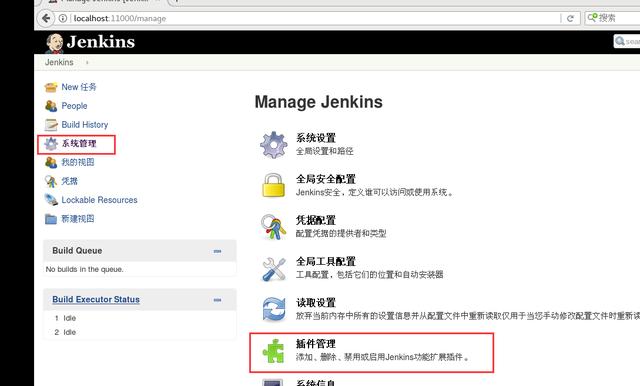
Task: Open the Build History link
Action: point(85,124)
